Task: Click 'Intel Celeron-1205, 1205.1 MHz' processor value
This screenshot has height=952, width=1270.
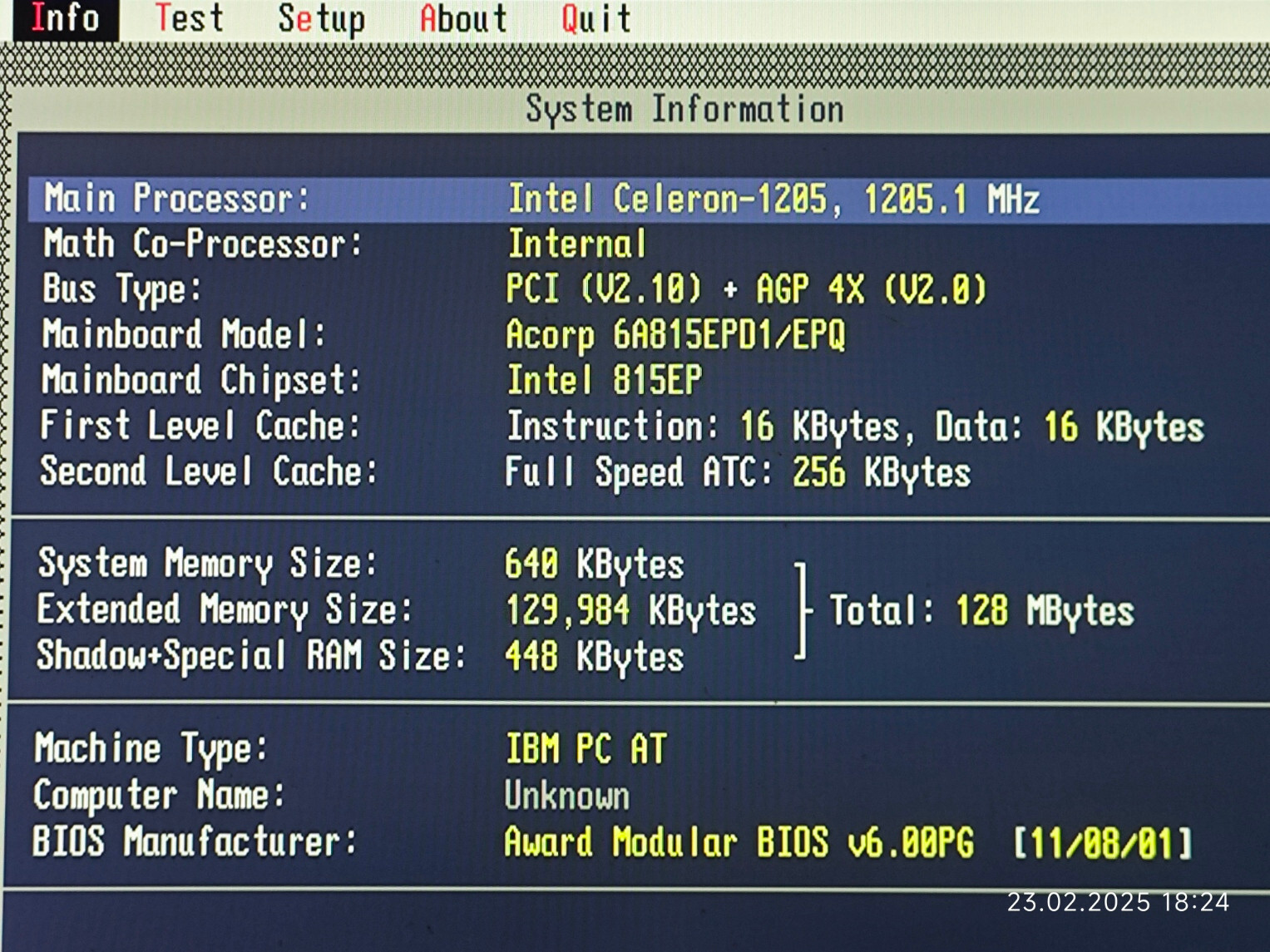Action: [774, 200]
